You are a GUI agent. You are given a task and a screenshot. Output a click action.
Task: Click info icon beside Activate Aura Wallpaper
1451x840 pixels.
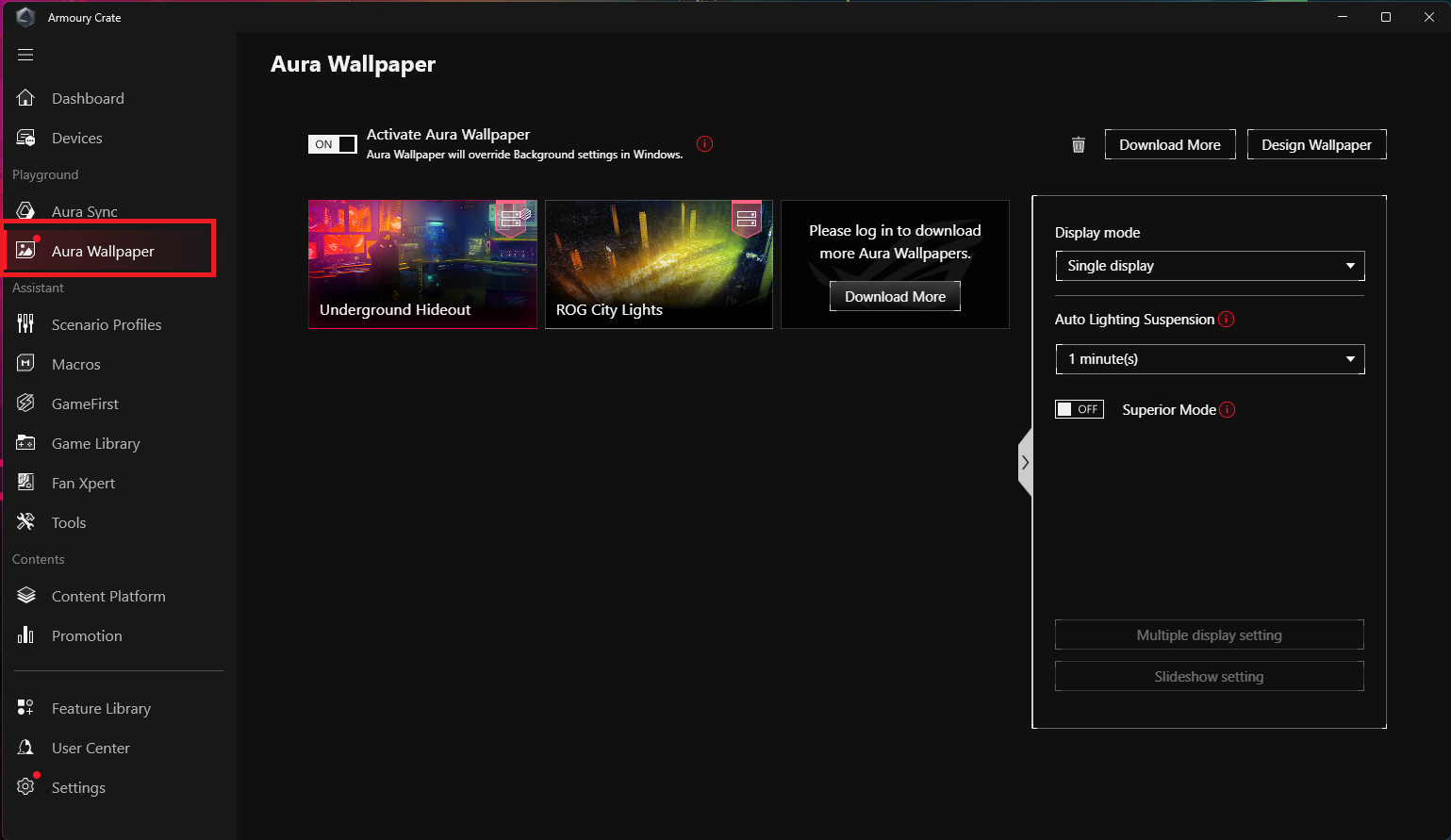pos(704,144)
